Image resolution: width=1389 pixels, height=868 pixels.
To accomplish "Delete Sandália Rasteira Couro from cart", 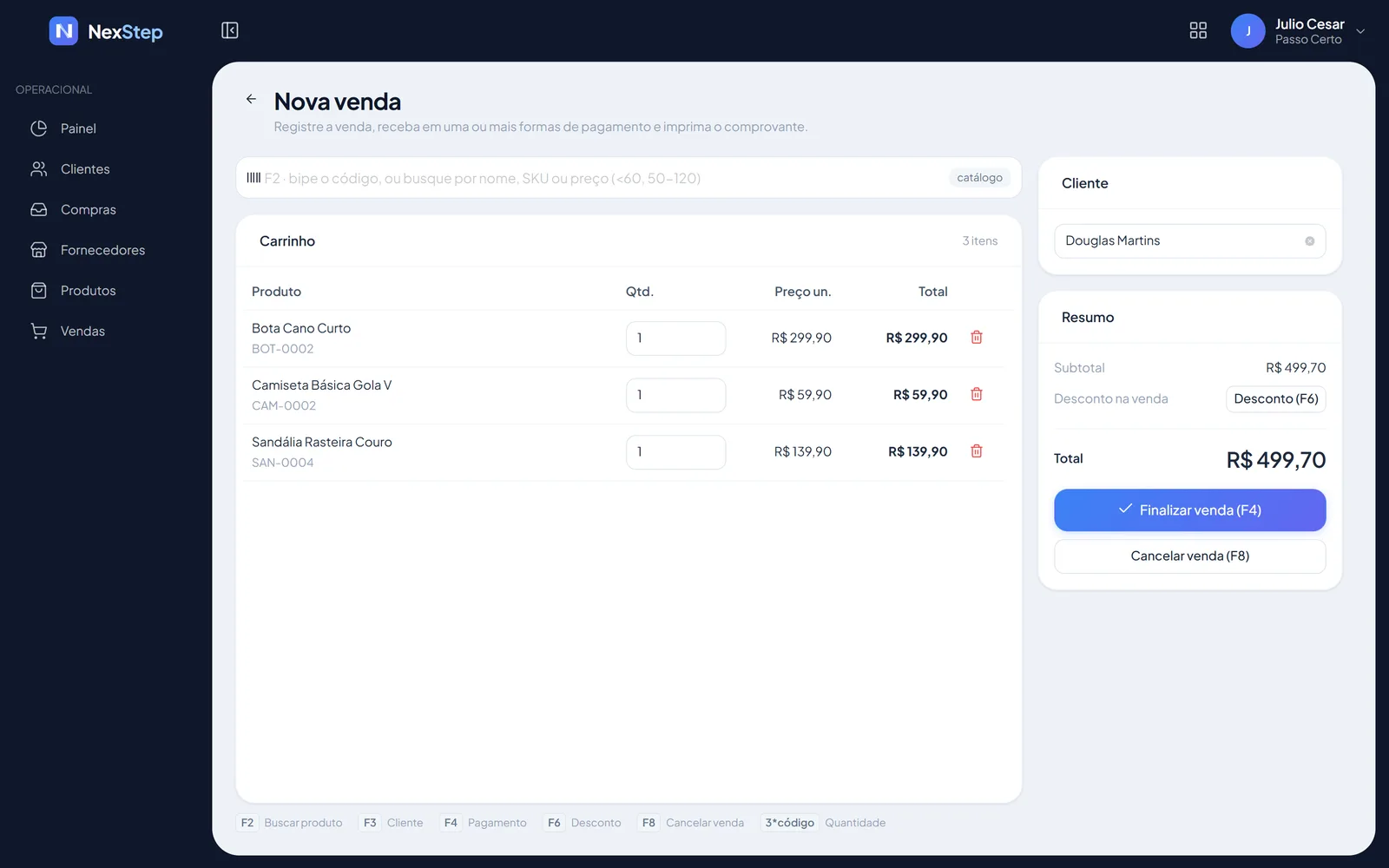I will pos(977,451).
